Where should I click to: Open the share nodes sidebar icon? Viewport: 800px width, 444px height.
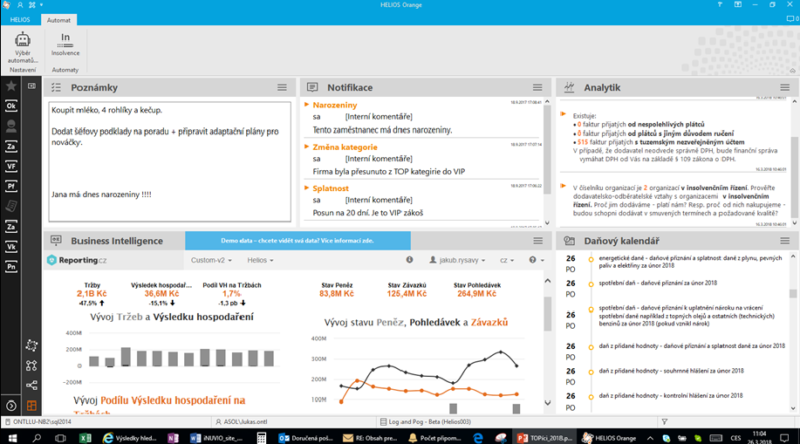32,385
